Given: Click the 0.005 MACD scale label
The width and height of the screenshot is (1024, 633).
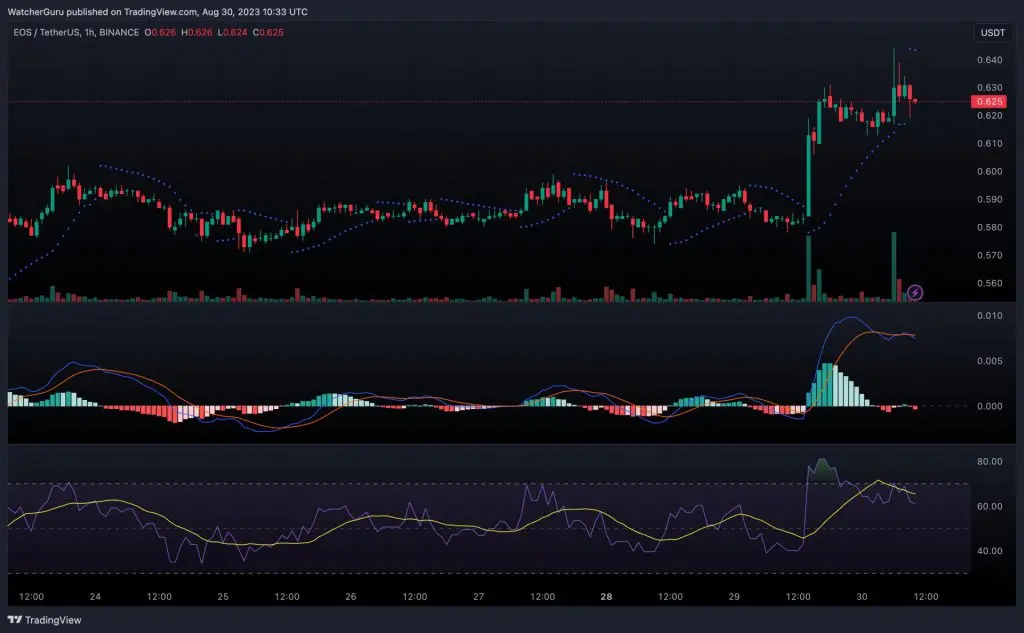Looking at the screenshot, I should click(989, 361).
